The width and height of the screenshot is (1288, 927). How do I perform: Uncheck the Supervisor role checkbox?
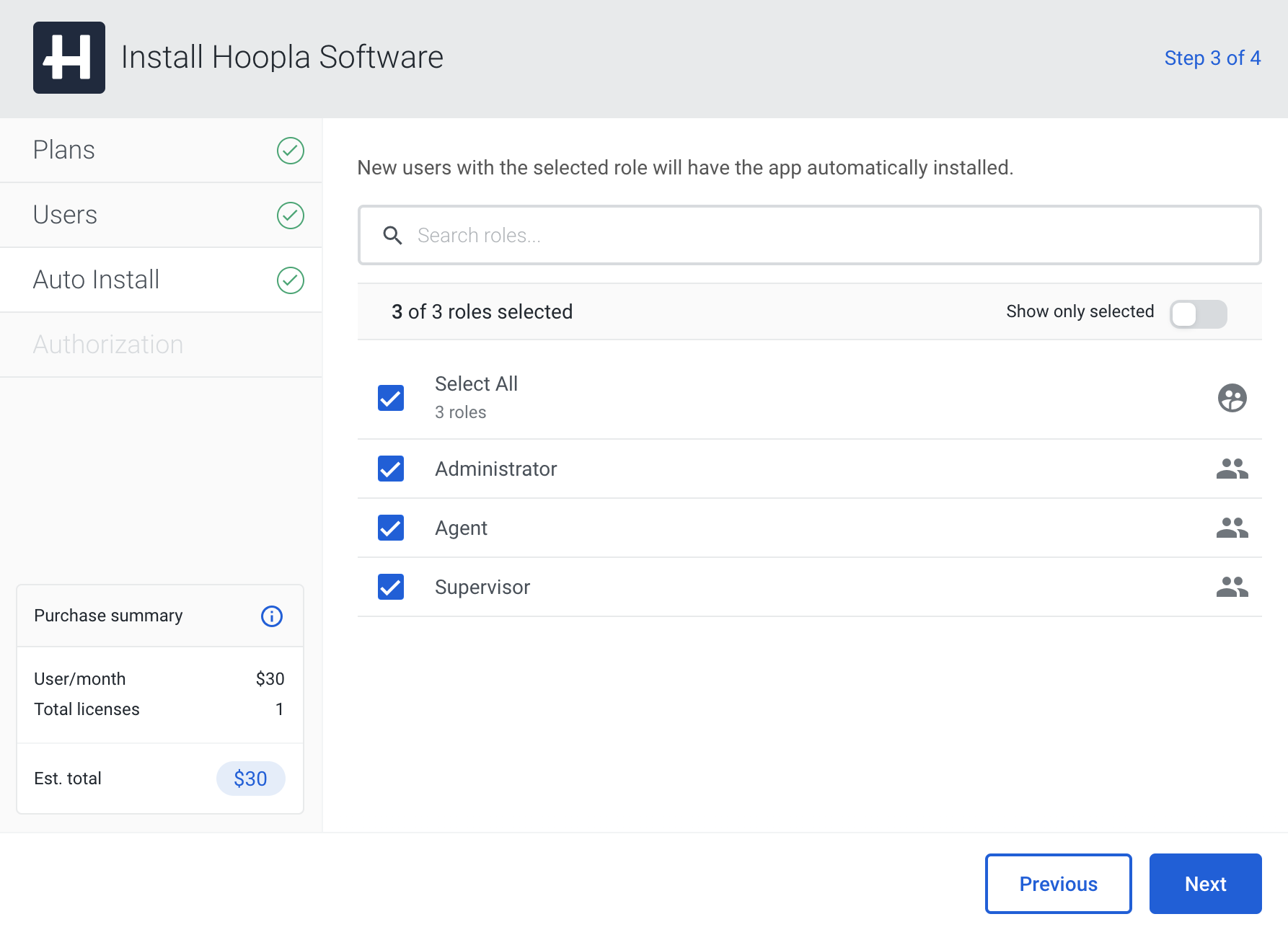[390, 587]
